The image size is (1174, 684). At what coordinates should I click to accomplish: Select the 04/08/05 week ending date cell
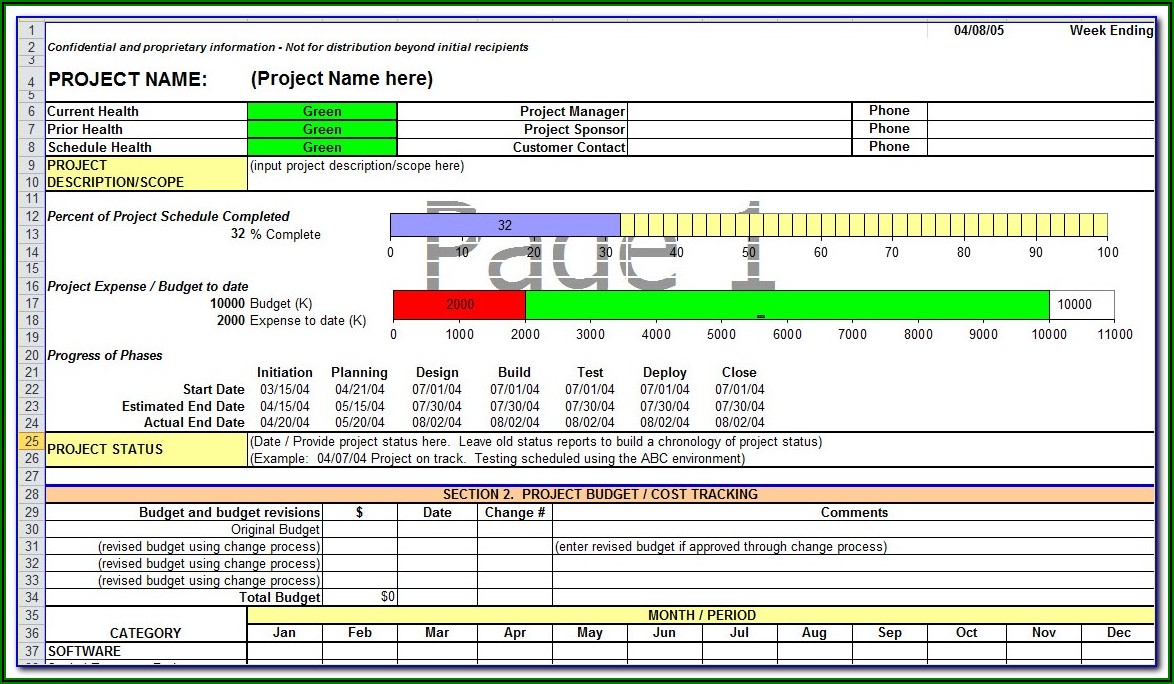pyautogui.click(x=978, y=30)
